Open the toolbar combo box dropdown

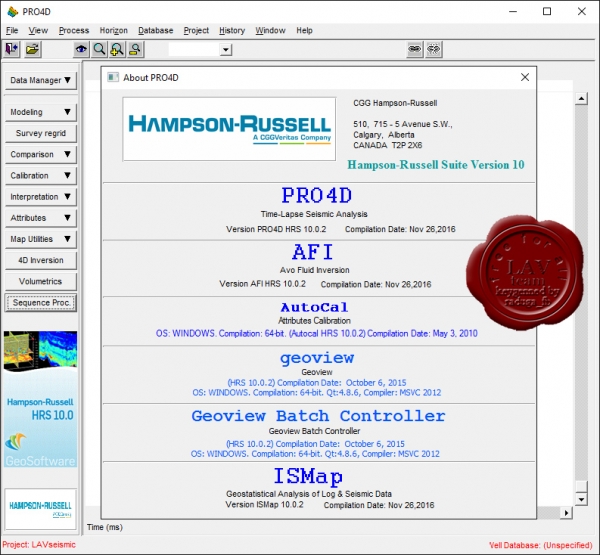click(x=226, y=49)
